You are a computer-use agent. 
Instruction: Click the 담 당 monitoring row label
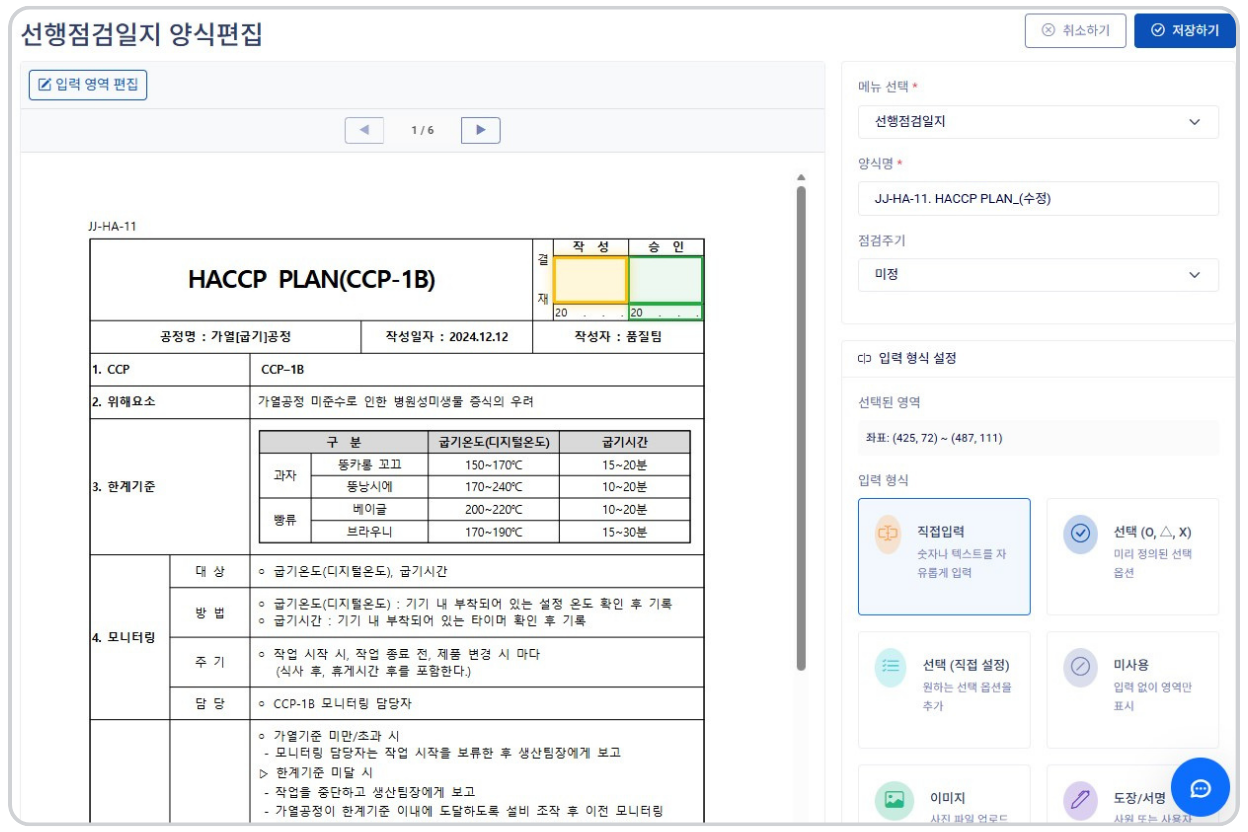[210, 703]
